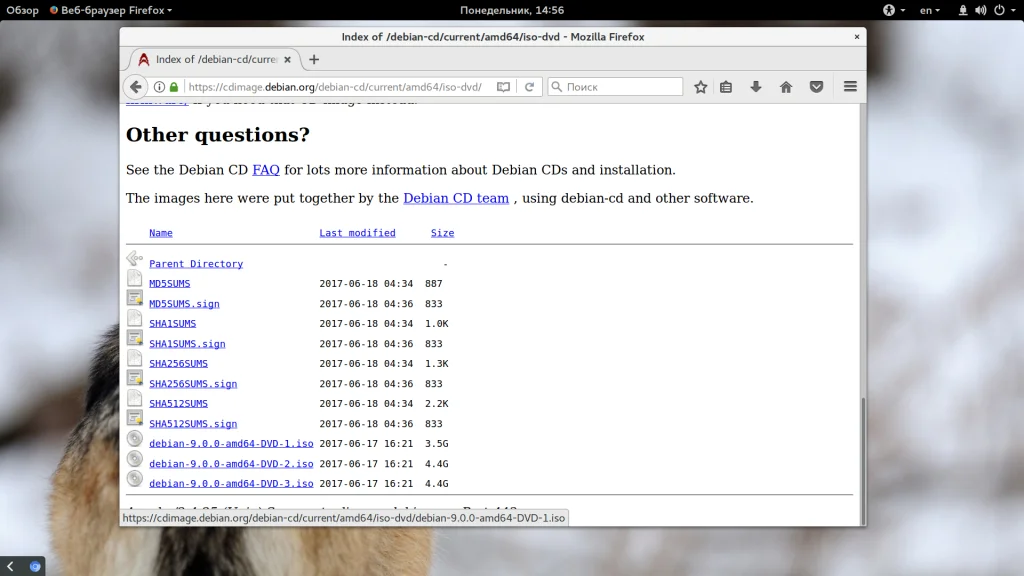Click the Поиск search field

coord(615,87)
